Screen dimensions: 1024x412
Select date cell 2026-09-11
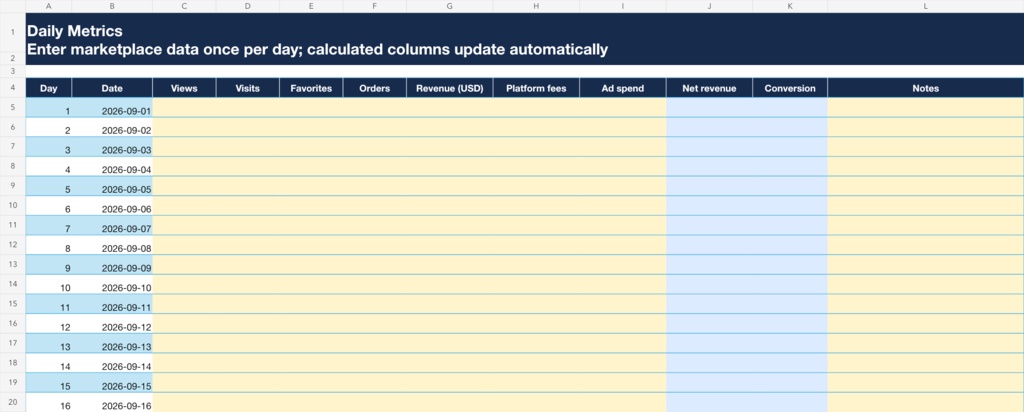(x=112, y=304)
